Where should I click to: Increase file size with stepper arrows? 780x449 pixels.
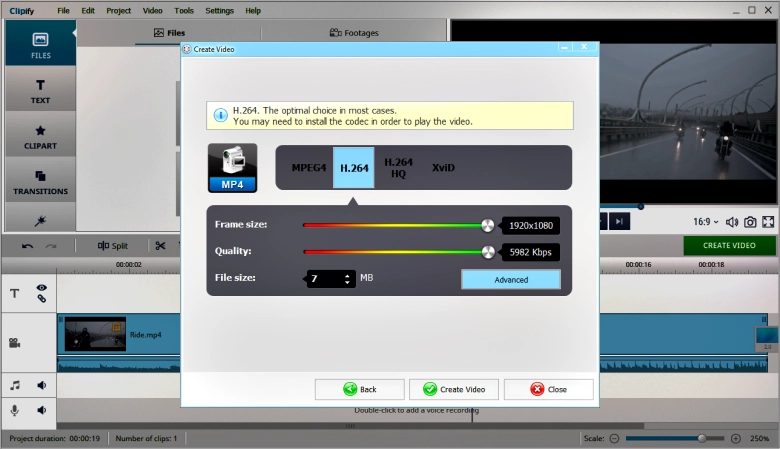pyautogui.click(x=347, y=275)
